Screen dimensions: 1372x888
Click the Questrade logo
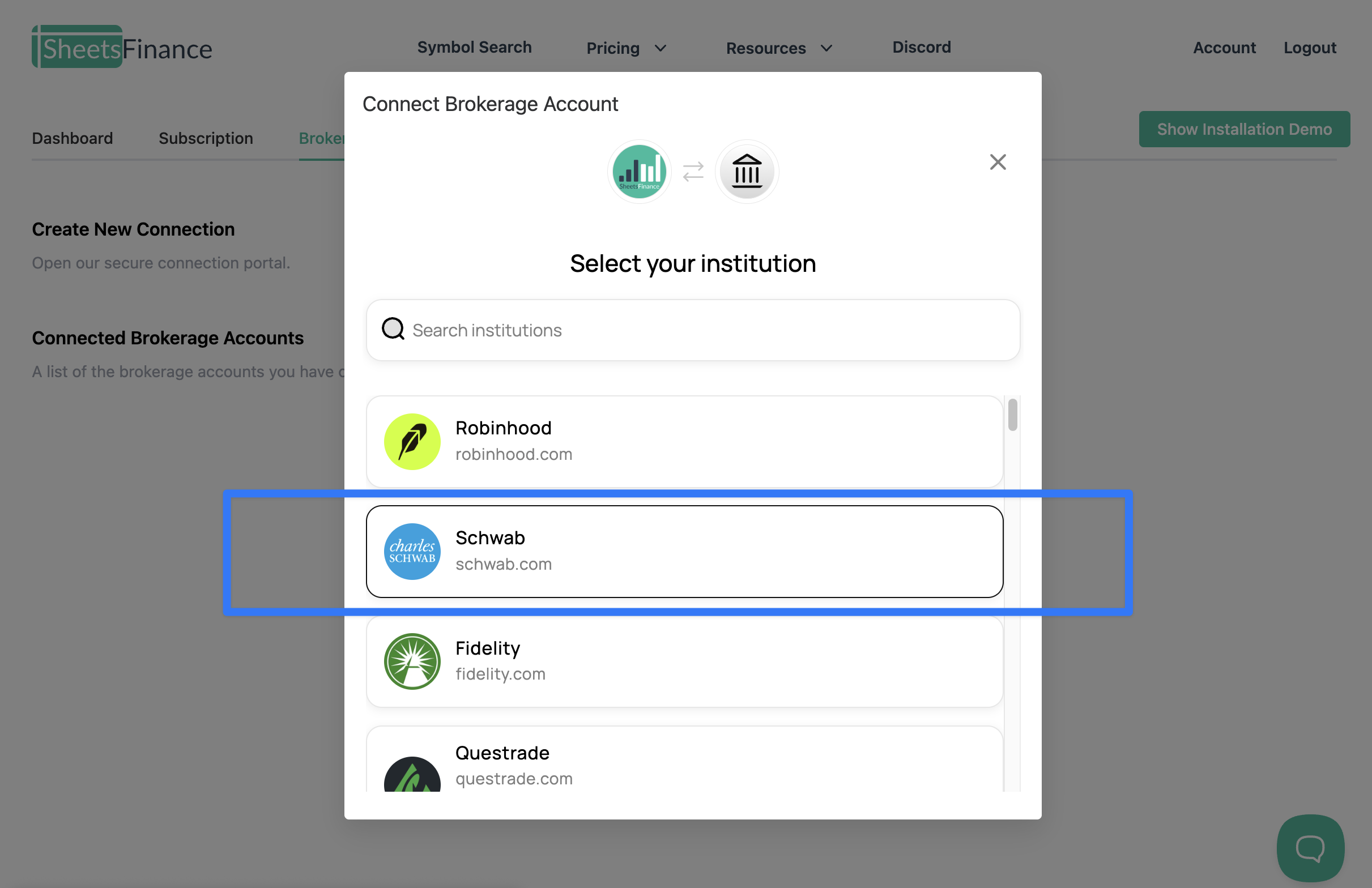click(x=412, y=774)
